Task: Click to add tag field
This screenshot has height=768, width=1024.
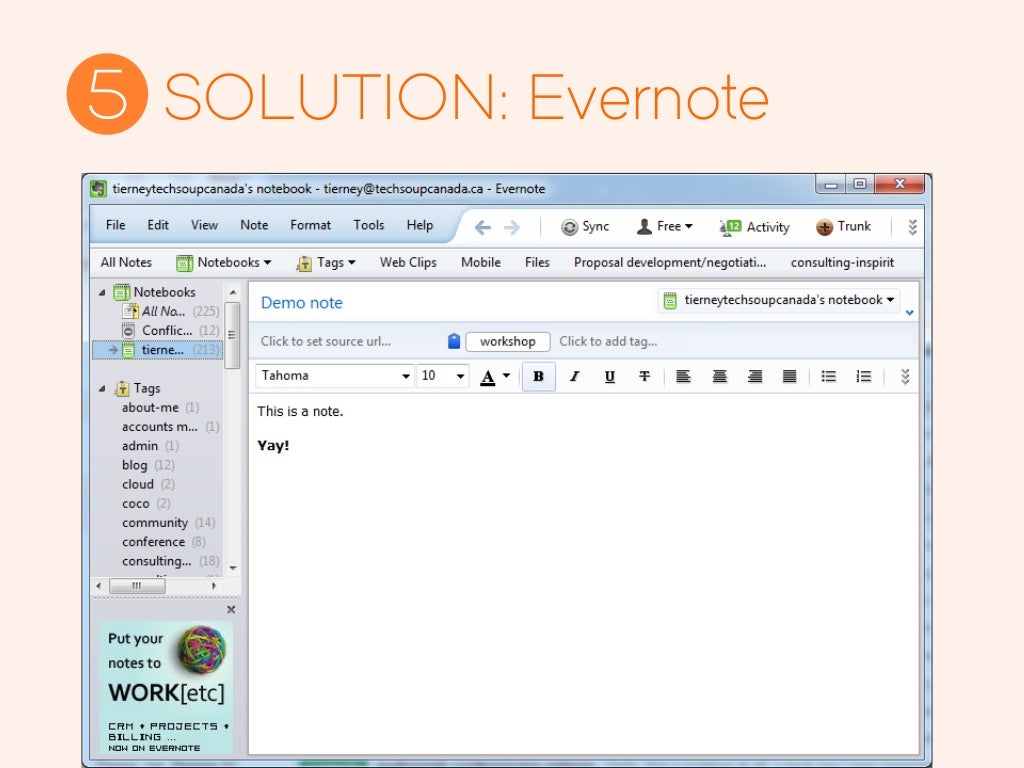Action: (608, 341)
